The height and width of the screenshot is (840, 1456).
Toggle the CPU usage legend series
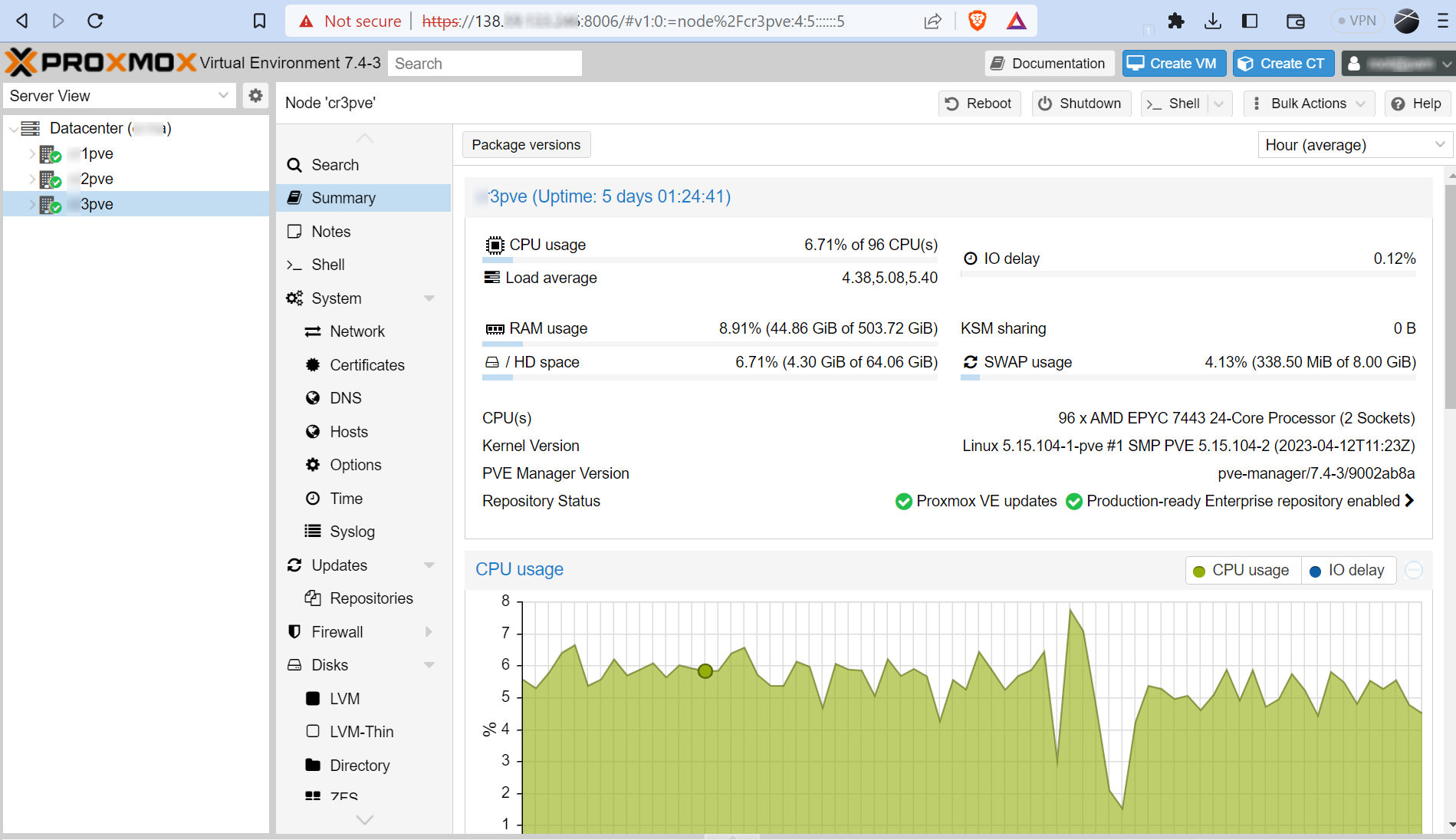pos(1243,570)
